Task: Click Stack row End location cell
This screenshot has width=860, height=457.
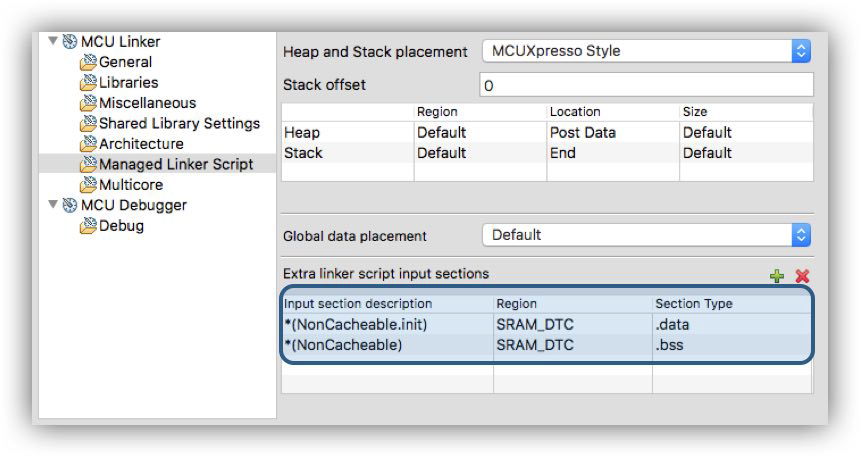Action: pos(562,153)
